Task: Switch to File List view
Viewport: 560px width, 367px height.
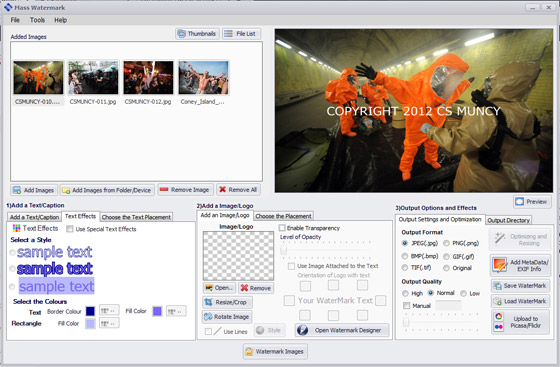Action: coord(241,34)
